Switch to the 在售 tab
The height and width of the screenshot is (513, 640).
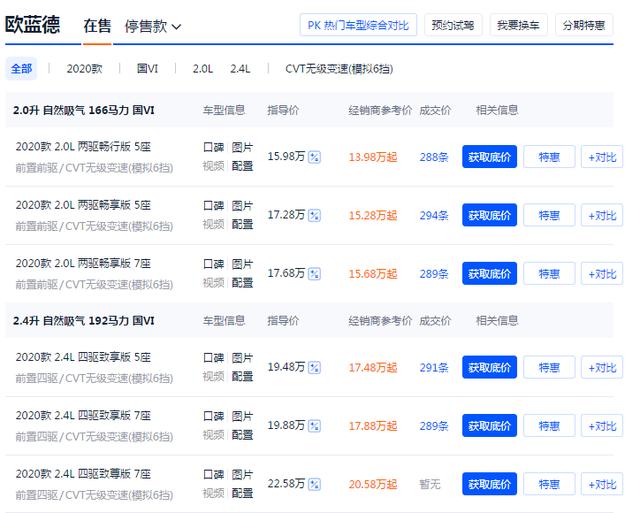(x=97, y=26)
